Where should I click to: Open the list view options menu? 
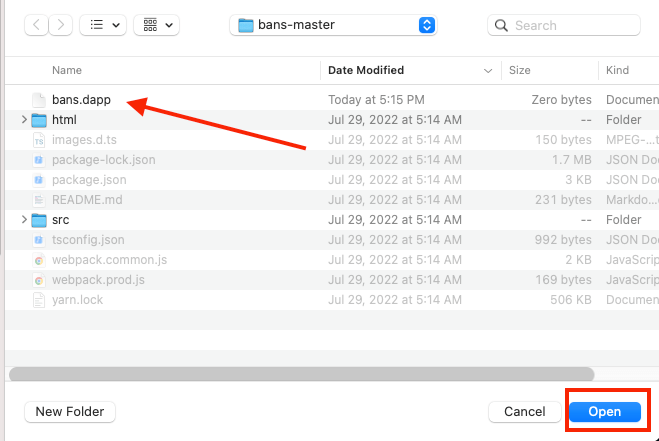tap(102, 25)
